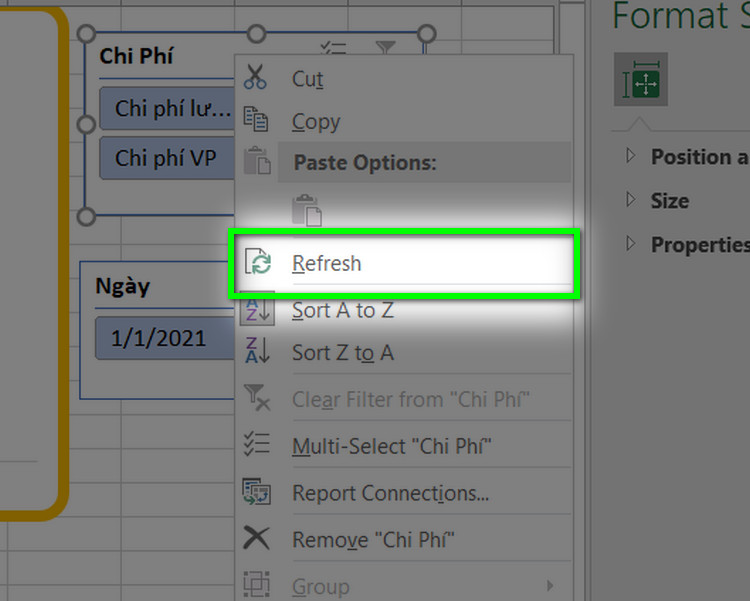The width and height of the screenshot is (750, 601).
Task: Select the 1/1/2021 slicer item
Action: 165,338
